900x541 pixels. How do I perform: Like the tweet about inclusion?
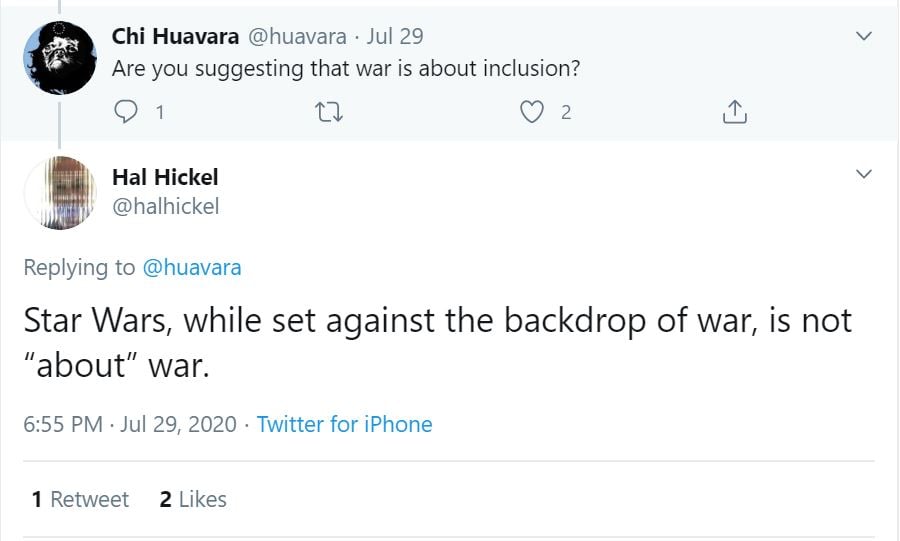pos(532,113)
